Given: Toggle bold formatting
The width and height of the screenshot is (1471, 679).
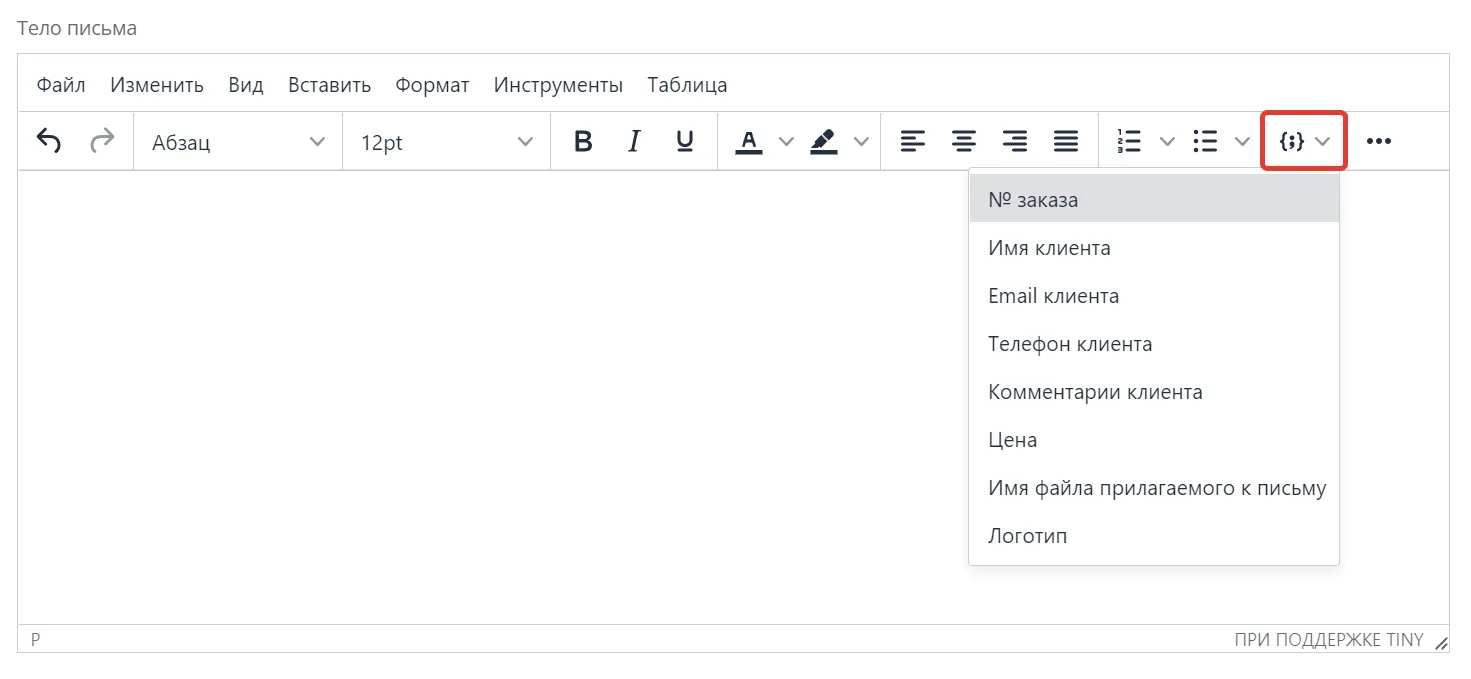Looking at the screenshot, I should (584, 141).
